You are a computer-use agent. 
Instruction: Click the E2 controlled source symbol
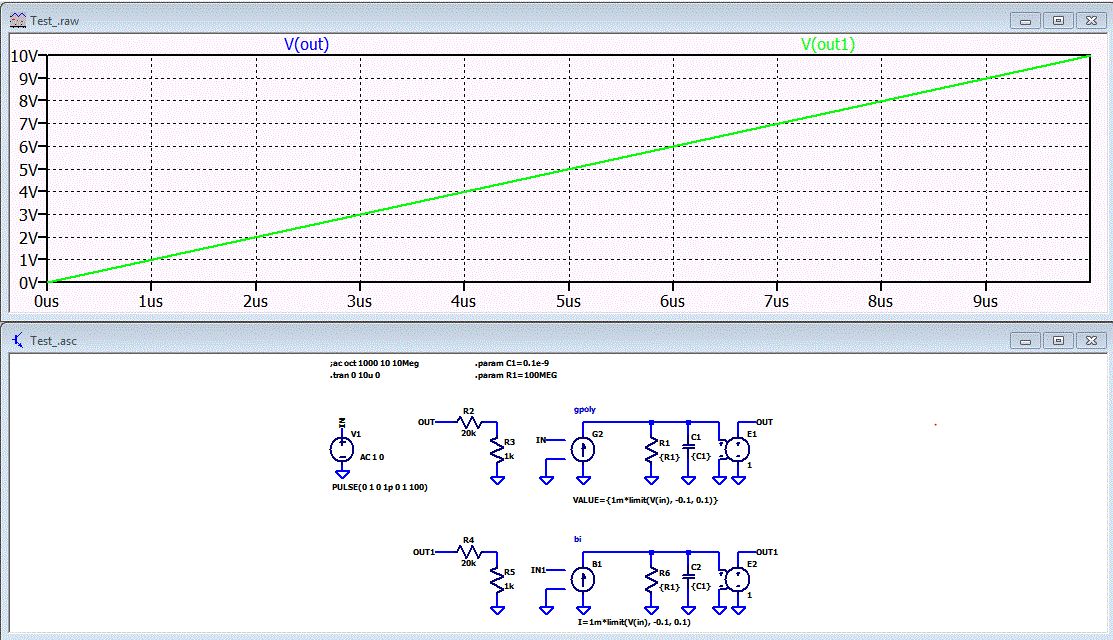click(737, 580)
